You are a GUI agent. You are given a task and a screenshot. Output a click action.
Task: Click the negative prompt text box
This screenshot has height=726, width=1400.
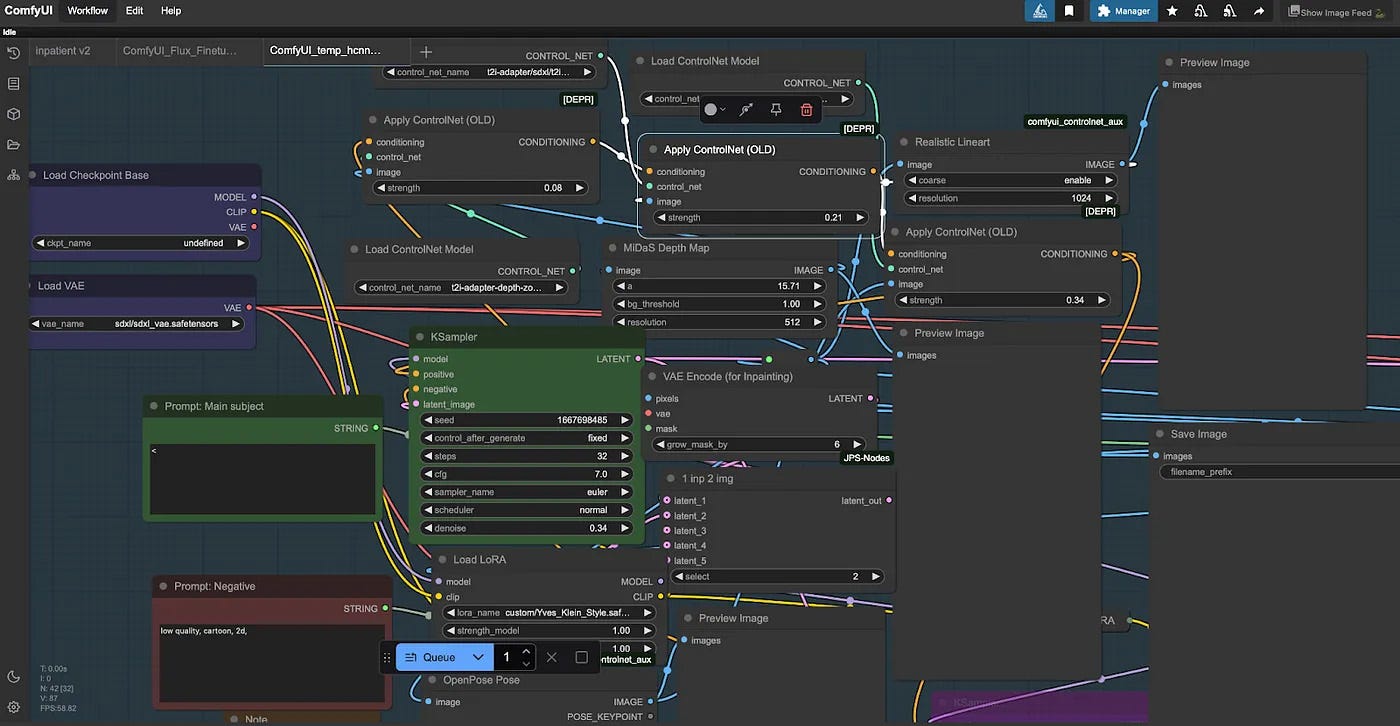[x=271, y=662]
